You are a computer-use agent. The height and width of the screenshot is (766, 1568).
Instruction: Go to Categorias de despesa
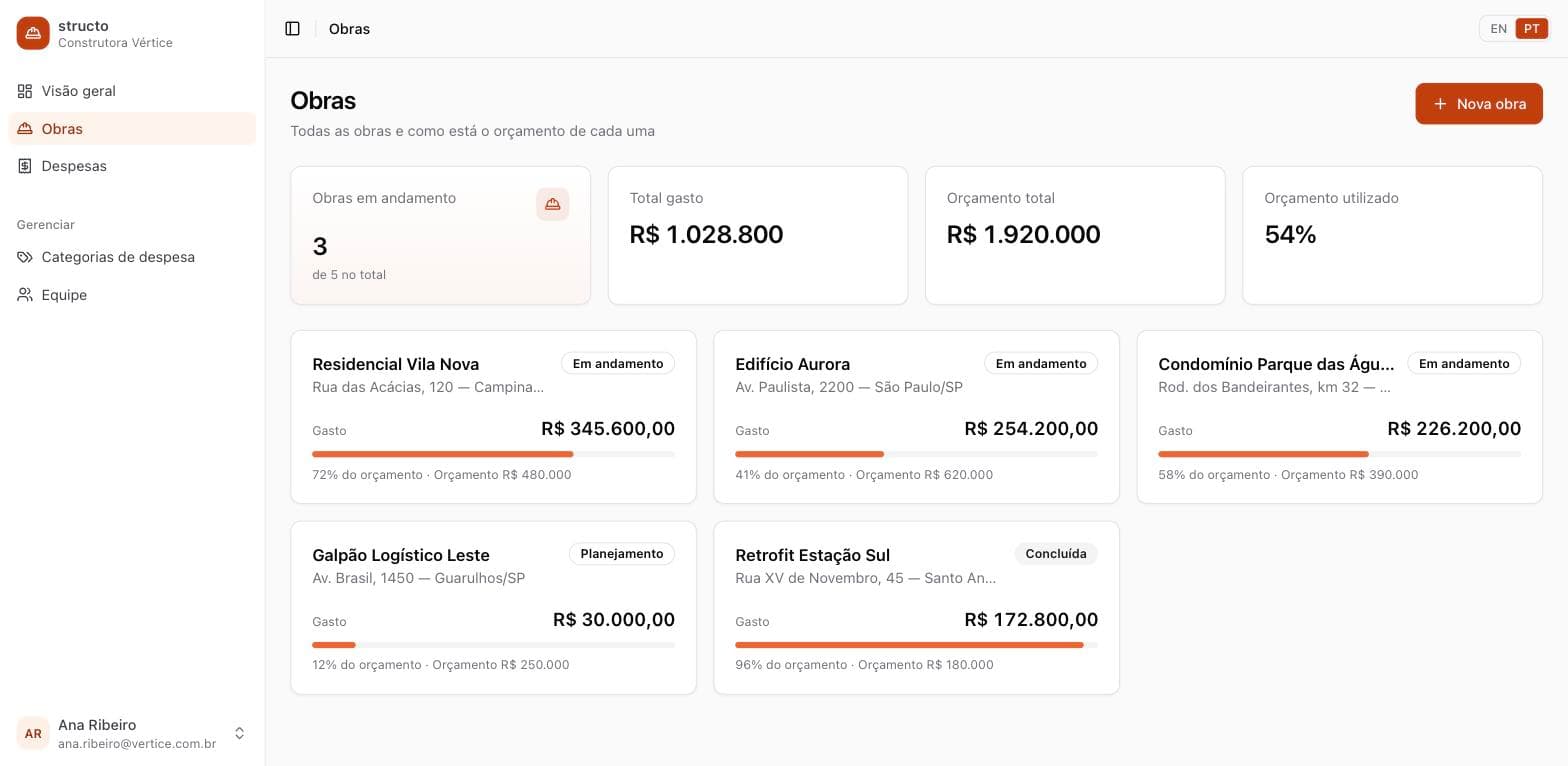click(132, 257)
